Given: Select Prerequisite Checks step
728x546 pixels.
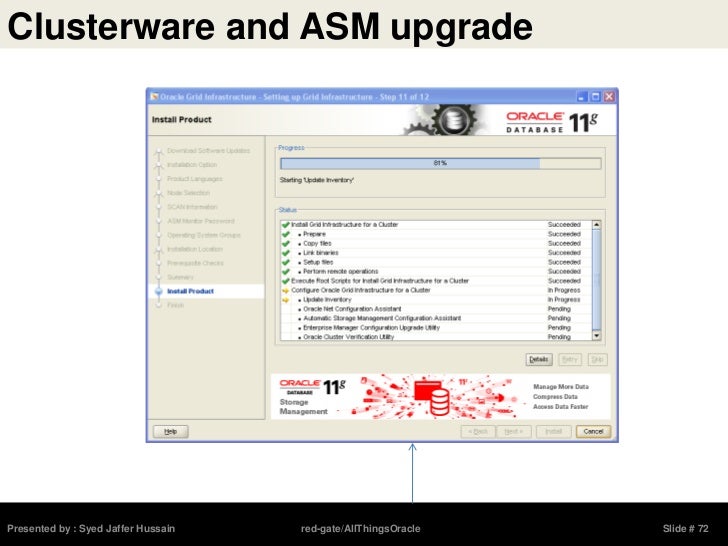Looking at the screenshot, I should [195, 263].
